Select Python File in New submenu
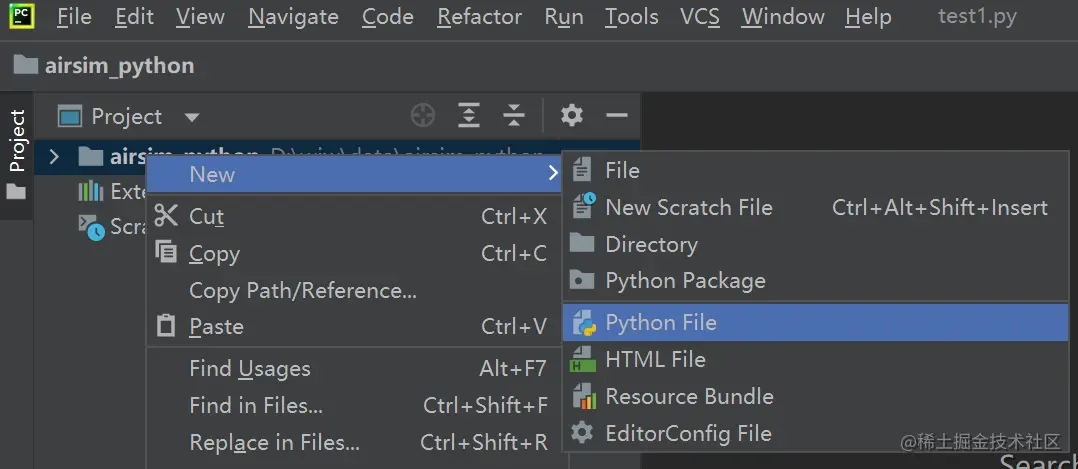 [660, 323]
